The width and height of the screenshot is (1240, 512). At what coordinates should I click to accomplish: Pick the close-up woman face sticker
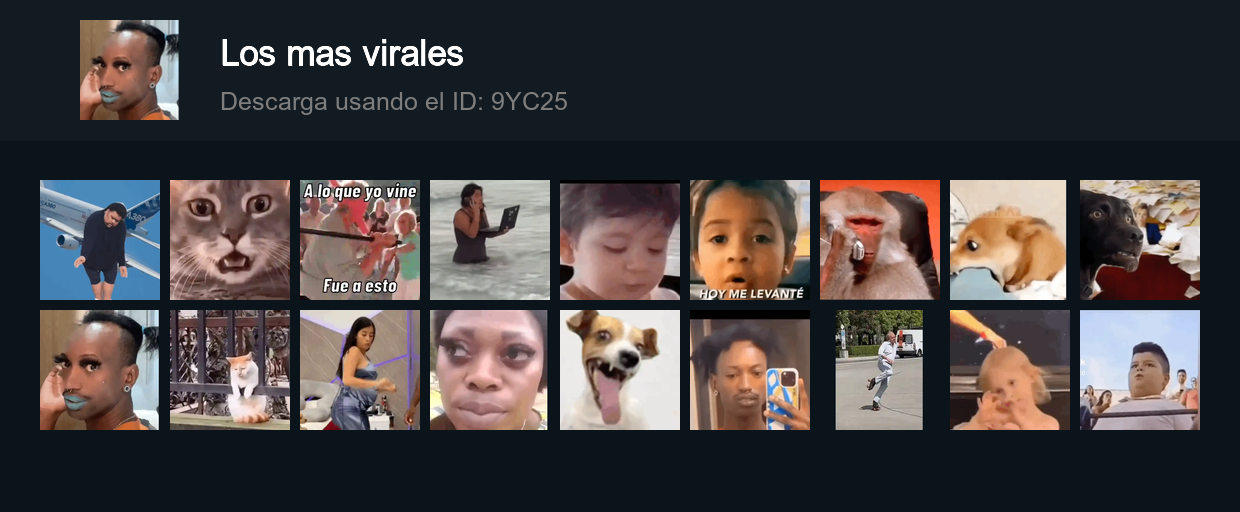(489, 370)
